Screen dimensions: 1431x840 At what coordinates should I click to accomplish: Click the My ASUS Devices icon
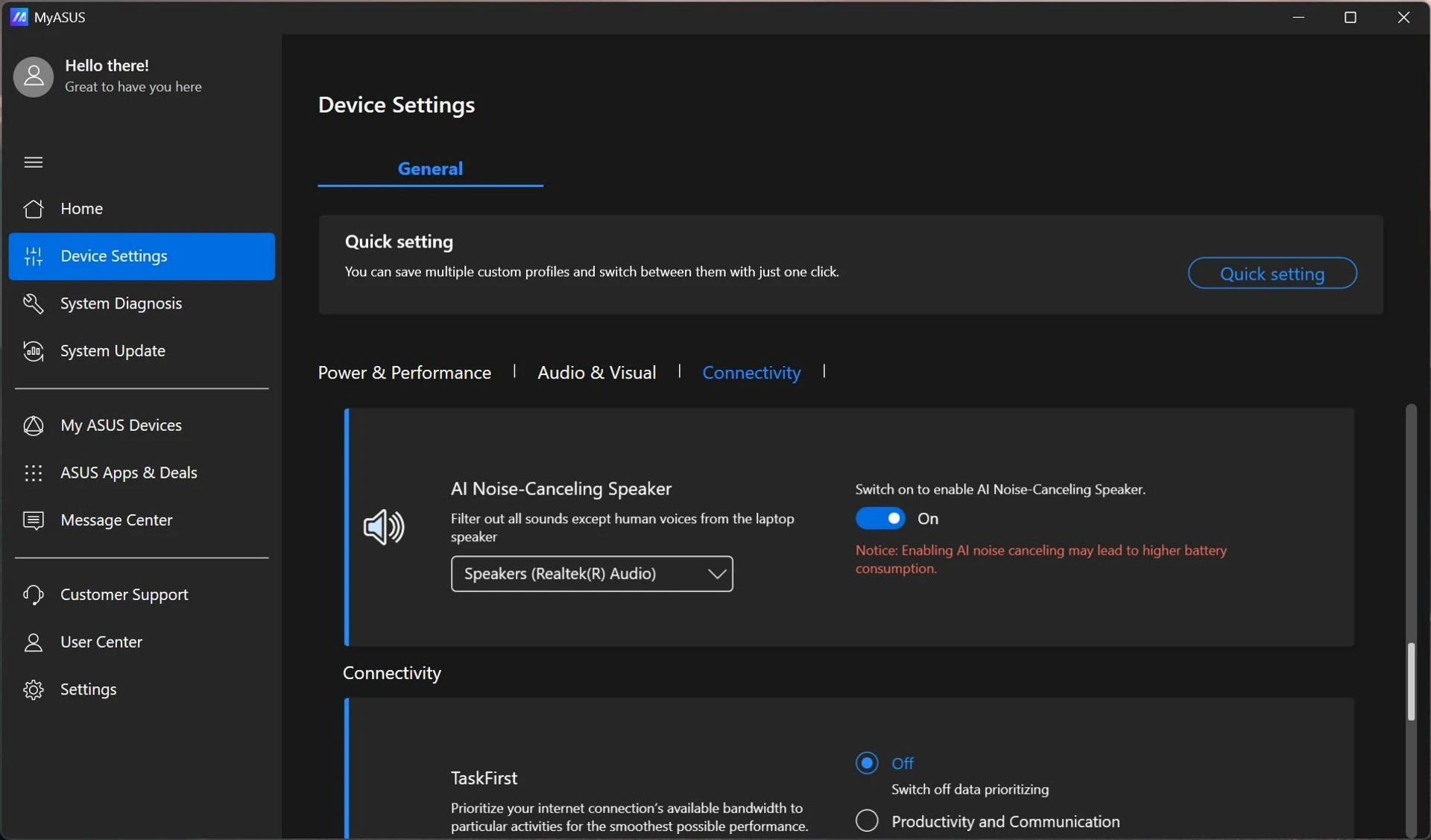tap(34, 425)
